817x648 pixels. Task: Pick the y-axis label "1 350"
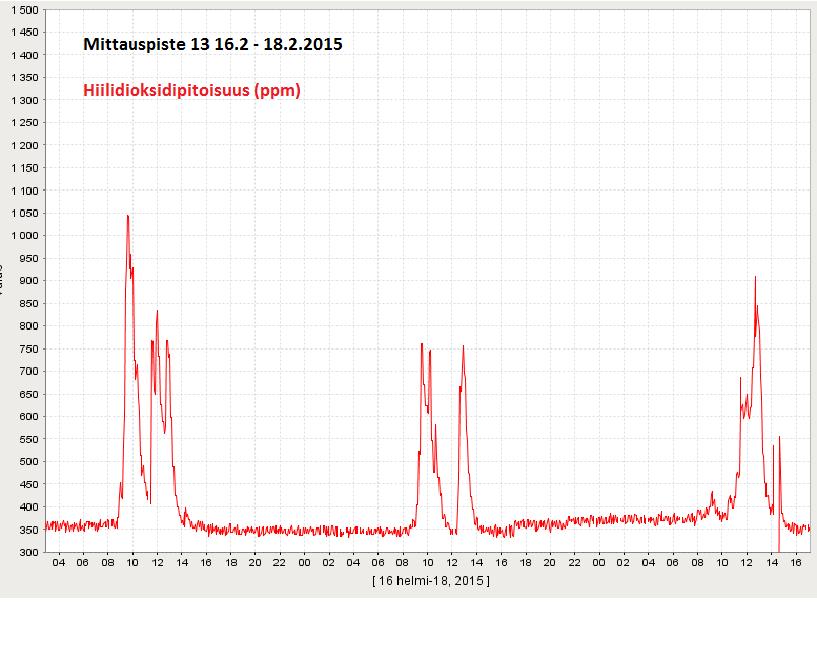pos(24,78)
